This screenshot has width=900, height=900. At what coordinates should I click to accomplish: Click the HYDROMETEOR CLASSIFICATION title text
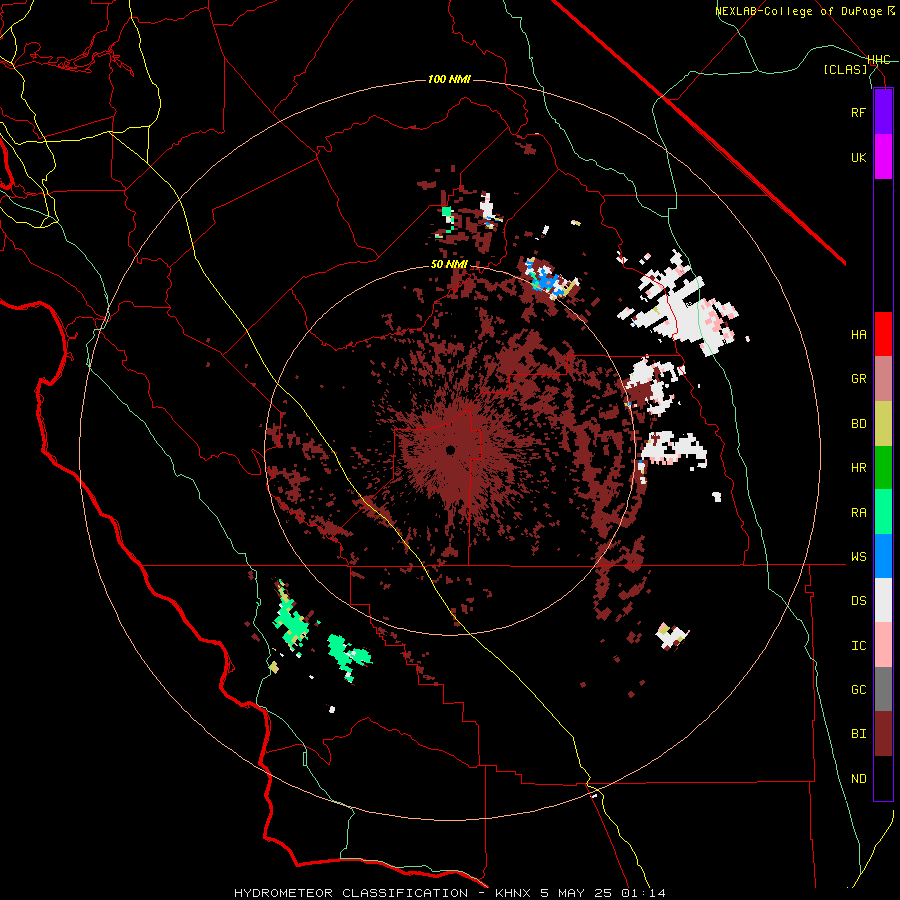tap(351, 893)
